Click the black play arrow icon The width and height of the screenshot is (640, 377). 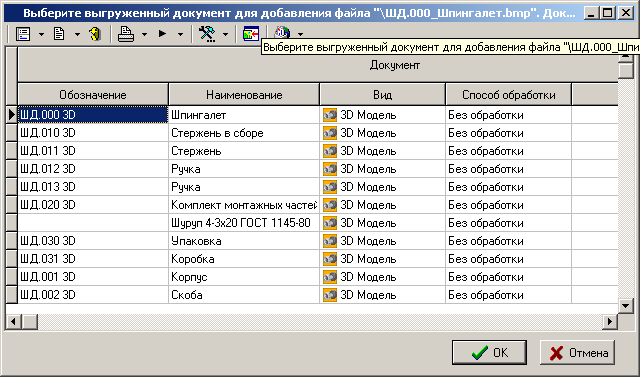[x=162, y=34]
